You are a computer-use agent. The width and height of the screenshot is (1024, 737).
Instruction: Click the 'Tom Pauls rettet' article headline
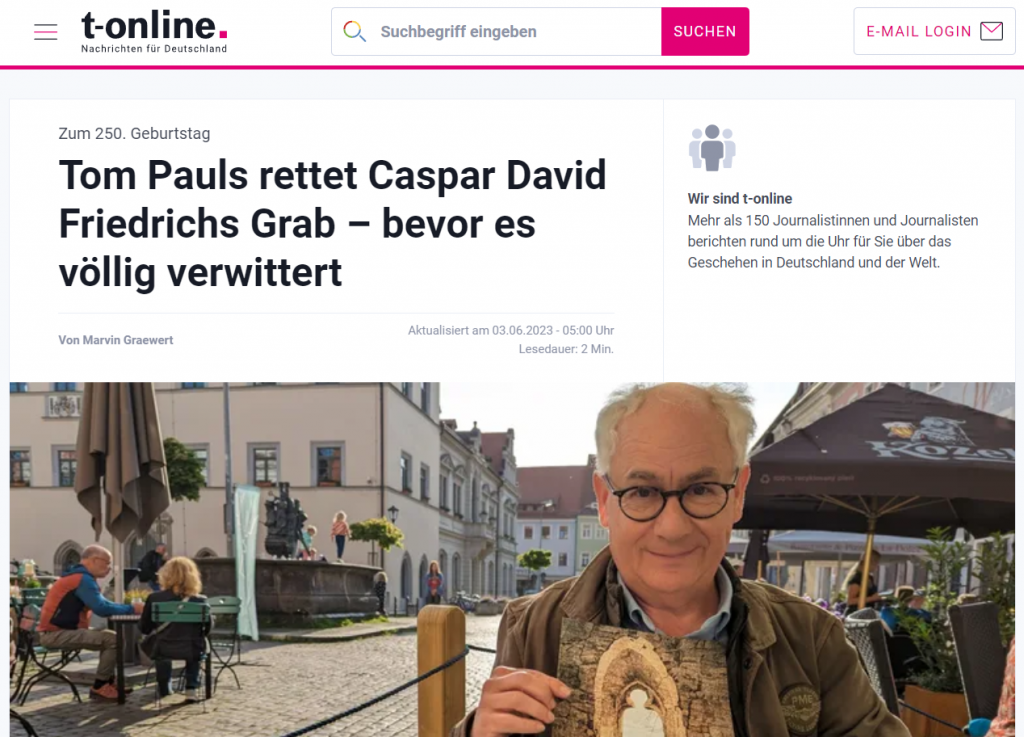[x=332, y=223]
